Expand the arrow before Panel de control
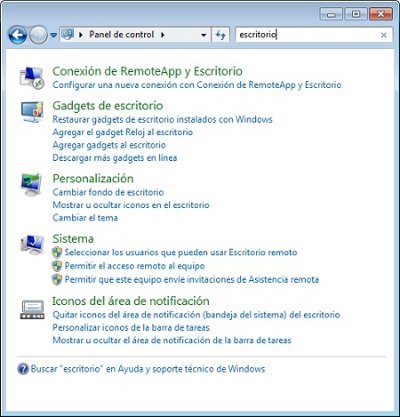This screenshot has width=400, height=417. [x=81, y=35]
